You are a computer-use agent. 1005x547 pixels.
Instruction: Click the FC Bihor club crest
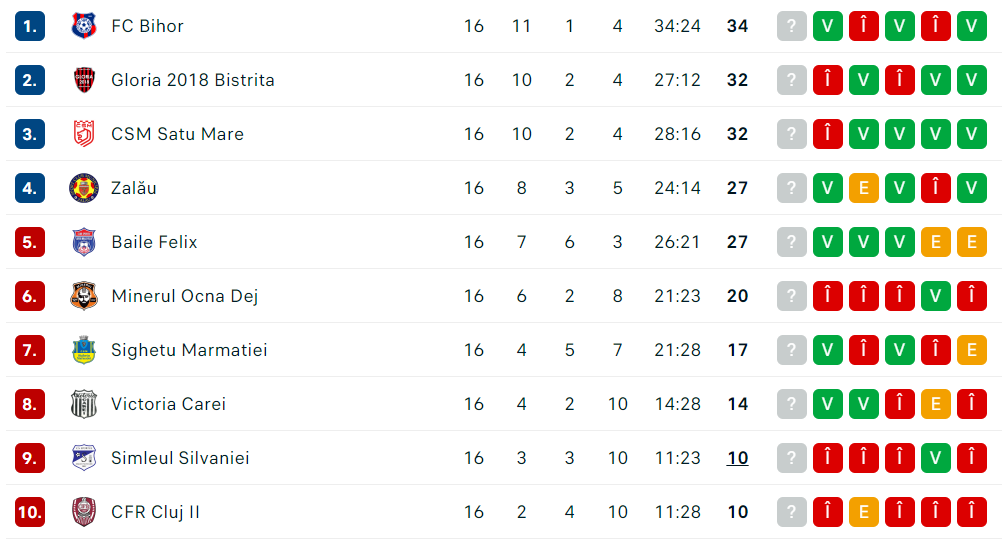click(x=84, y=26)
